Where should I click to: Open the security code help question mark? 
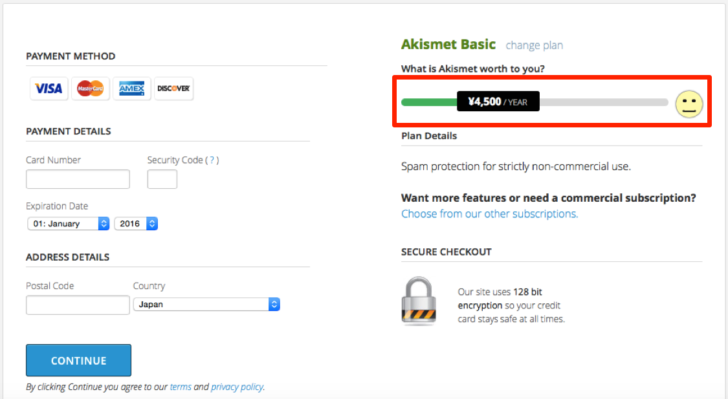212,160
